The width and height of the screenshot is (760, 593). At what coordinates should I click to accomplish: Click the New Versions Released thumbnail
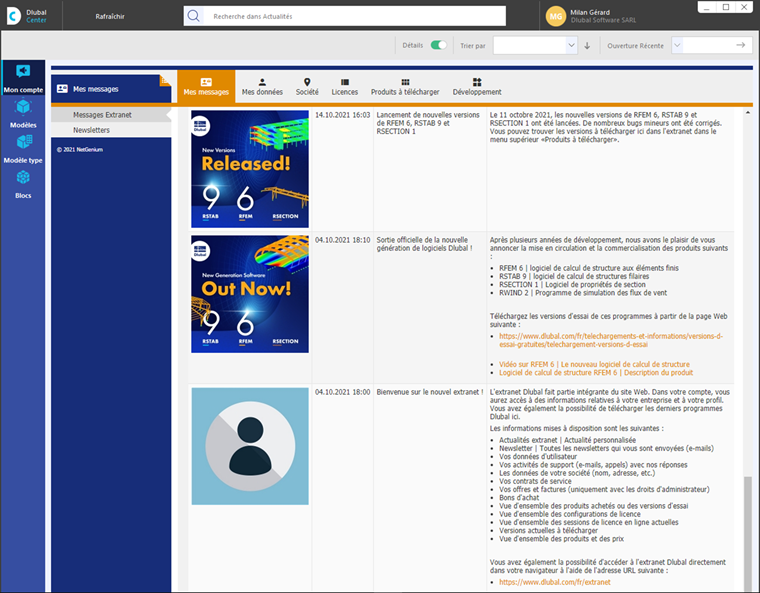(250, 169)
